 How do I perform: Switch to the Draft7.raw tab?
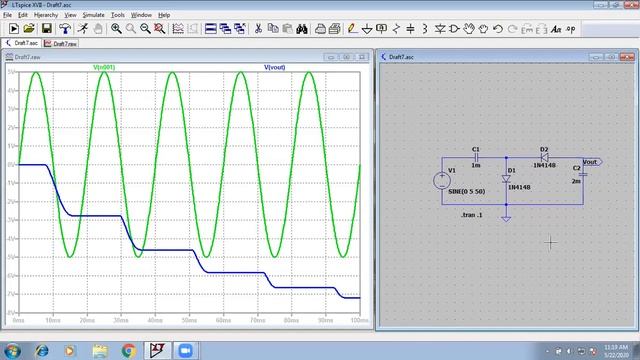click(60, 43)
